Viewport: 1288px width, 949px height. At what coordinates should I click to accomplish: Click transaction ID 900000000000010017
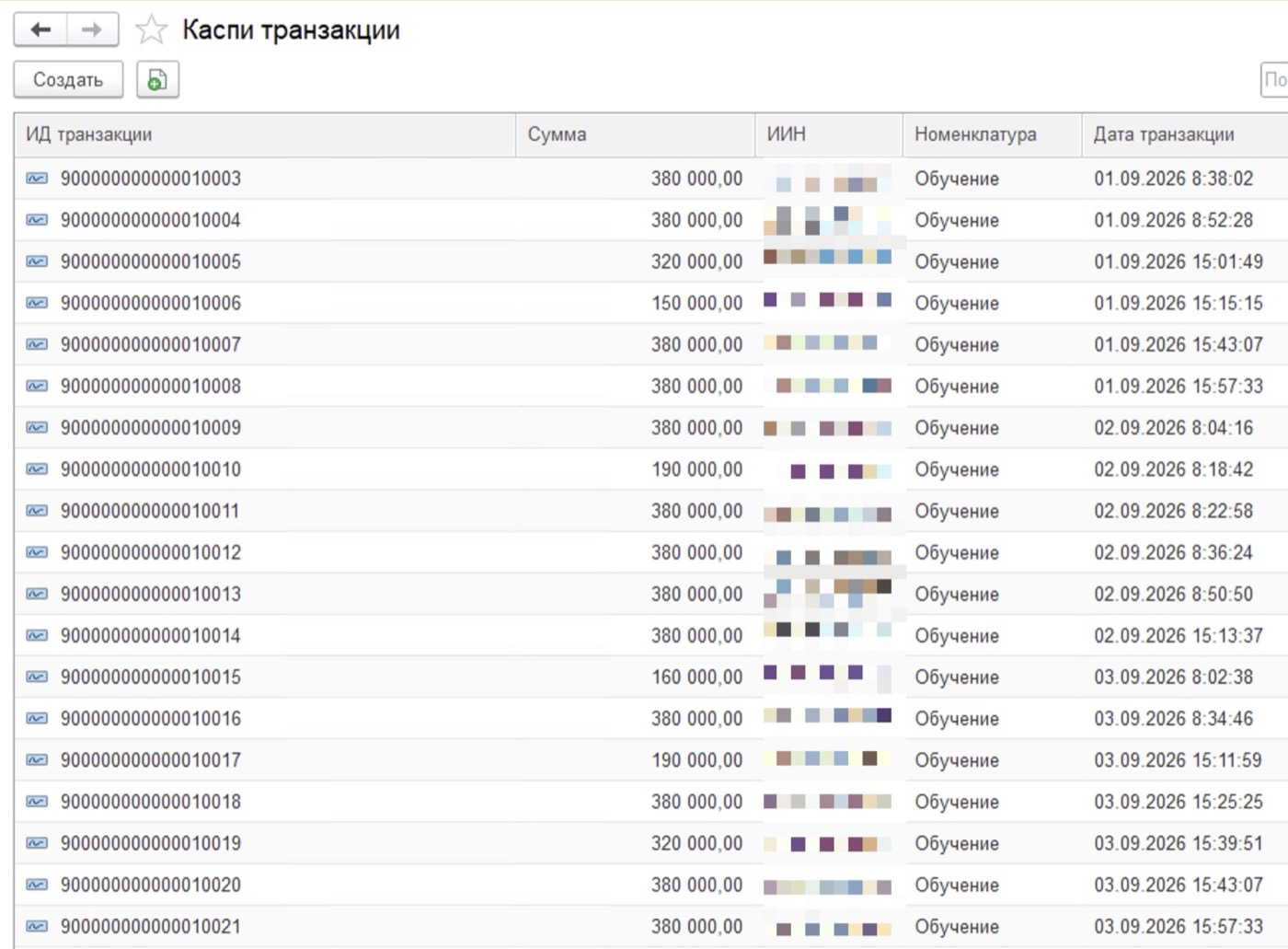coord(151,760)
